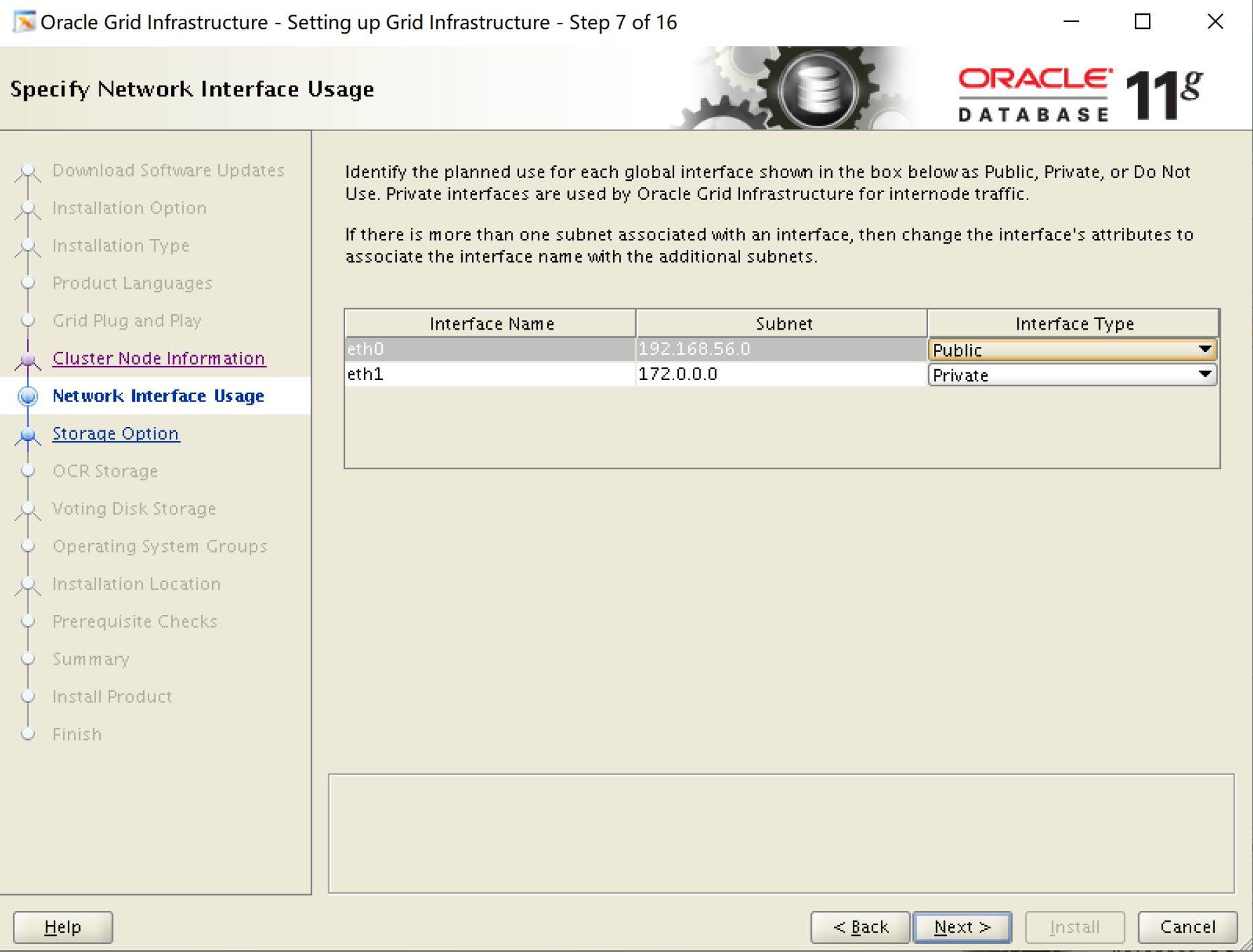The image size is (1253, 952).
Task: Close the installer window
Action: click(x=1215, y=21)
